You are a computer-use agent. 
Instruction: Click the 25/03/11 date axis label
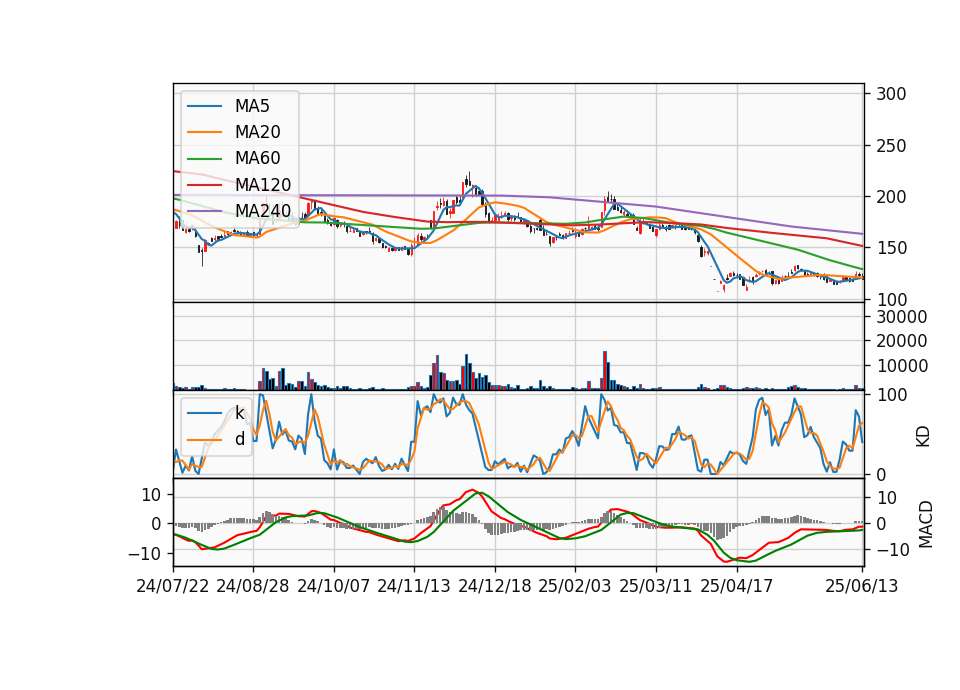point(656,586)
